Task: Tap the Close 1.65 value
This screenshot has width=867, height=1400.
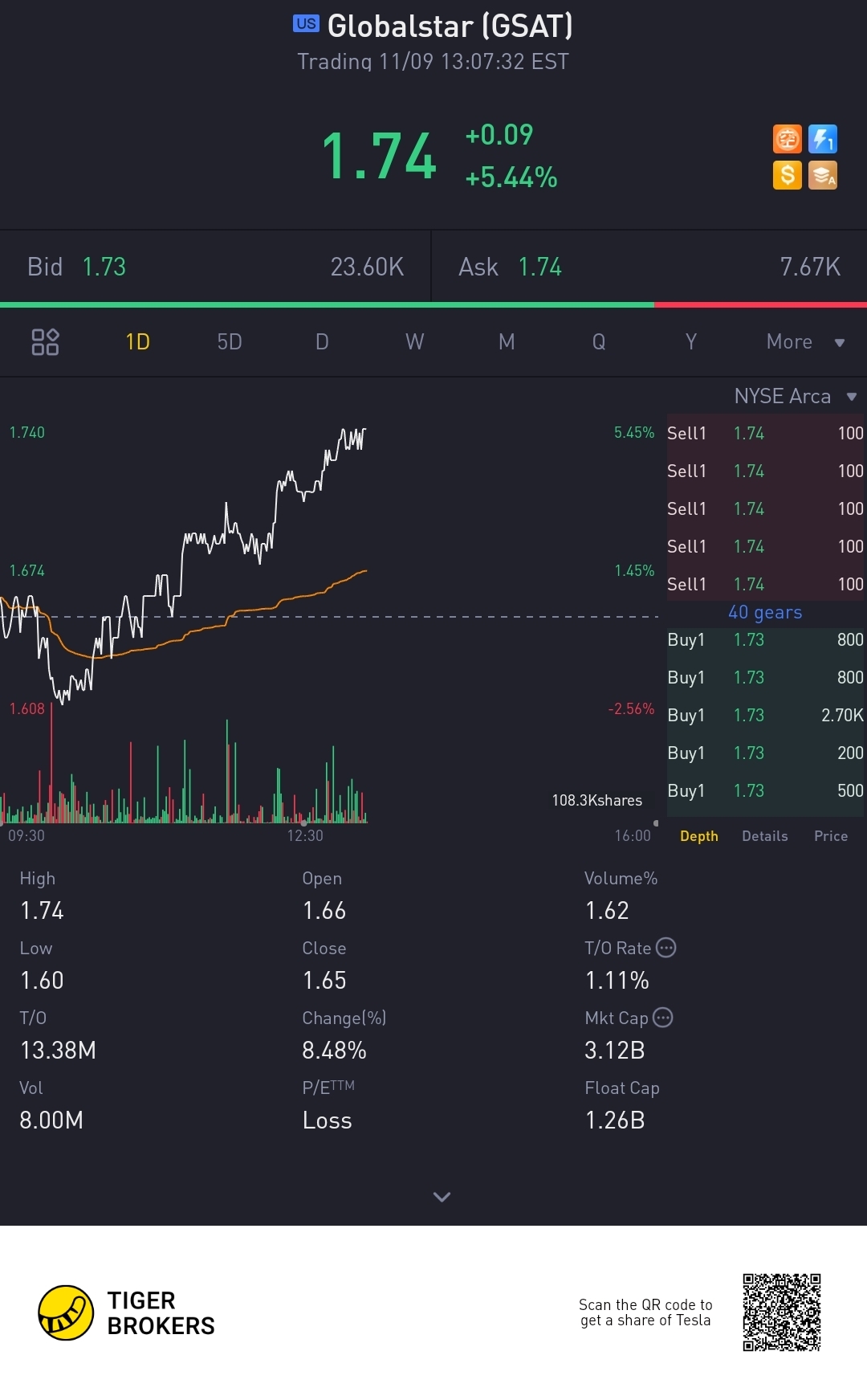Action: pos(324,980)
